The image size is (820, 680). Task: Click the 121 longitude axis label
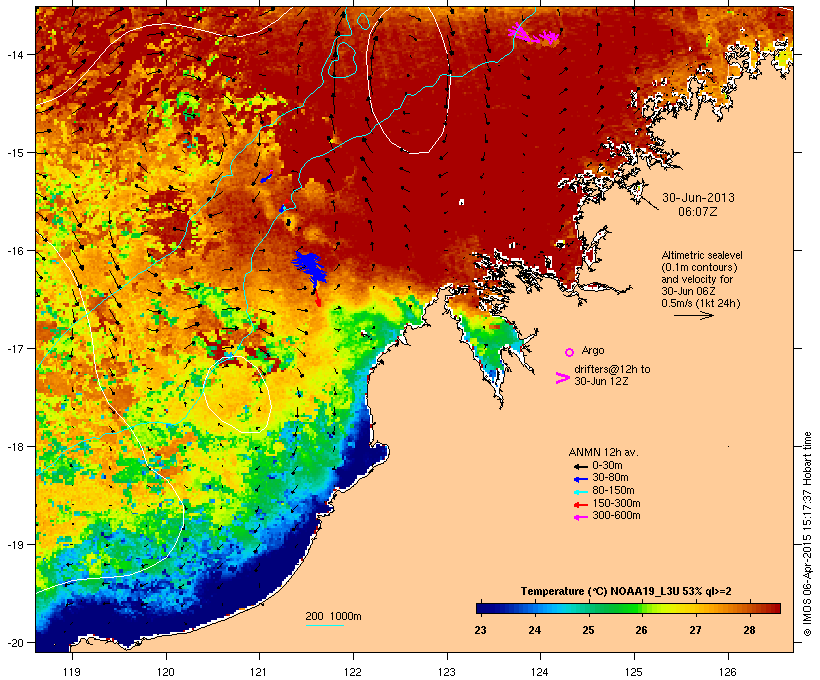pos(259,672)
